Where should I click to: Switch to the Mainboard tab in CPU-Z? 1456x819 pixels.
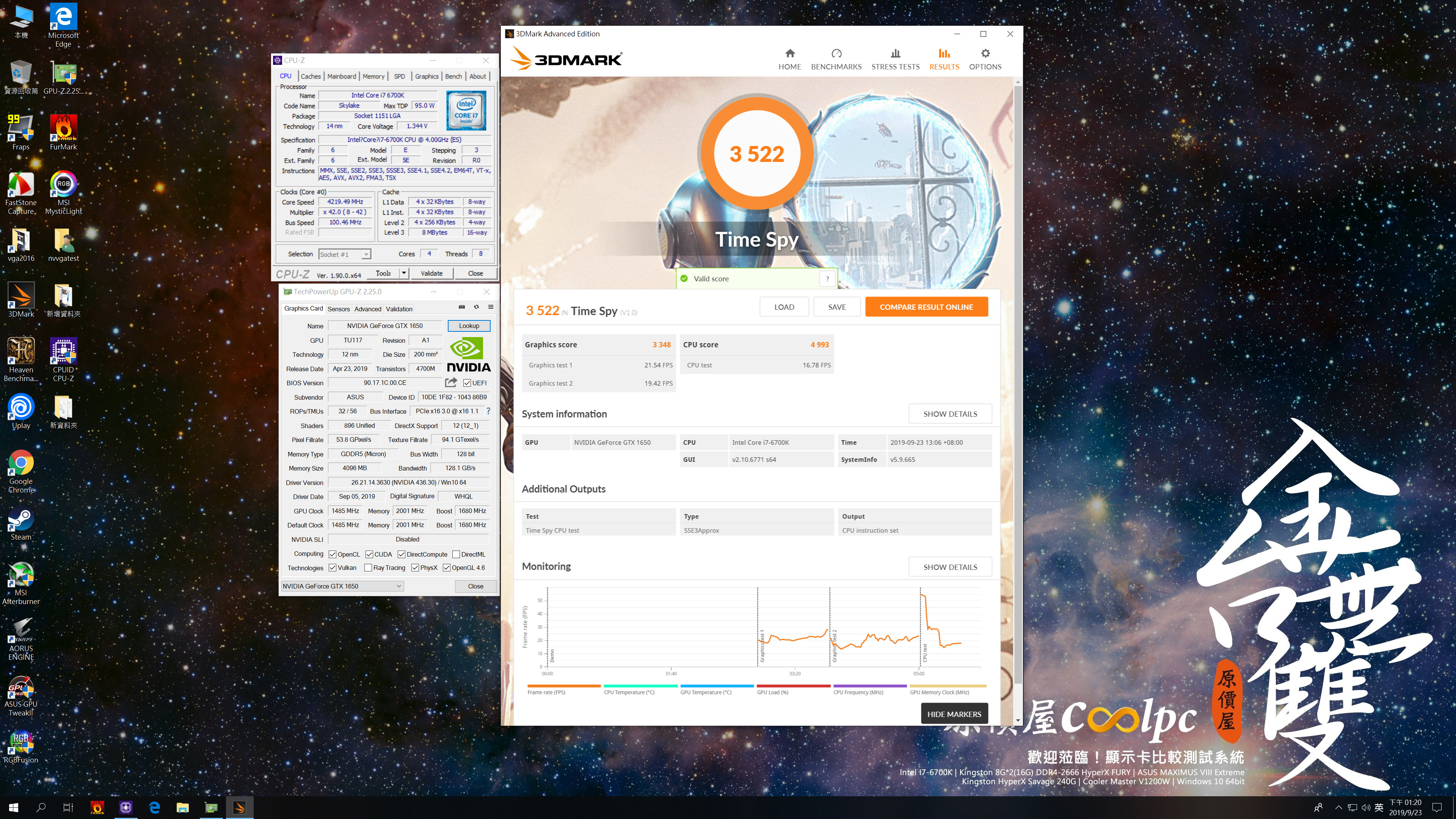coord(341,76)
